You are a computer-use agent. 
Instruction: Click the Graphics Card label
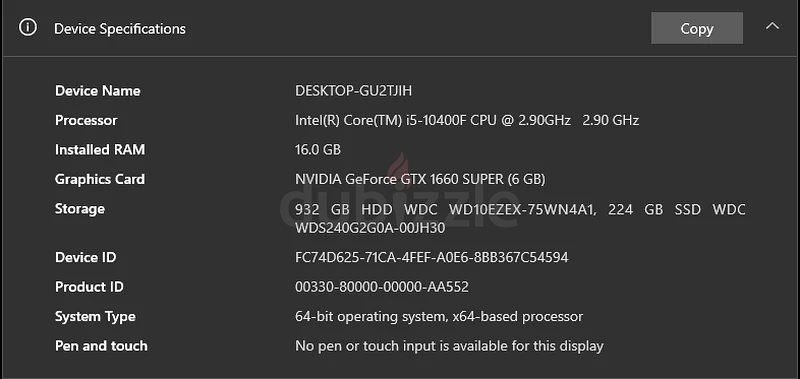point(100,180)
